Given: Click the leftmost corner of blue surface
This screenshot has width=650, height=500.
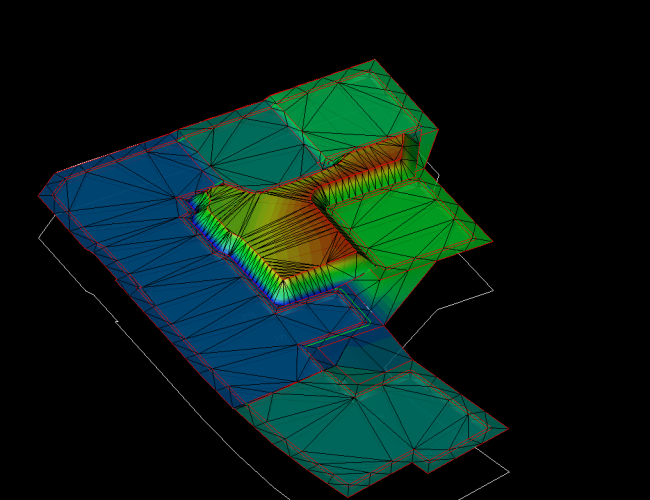Looking at the screenshot, I should [x=39, y=195].
